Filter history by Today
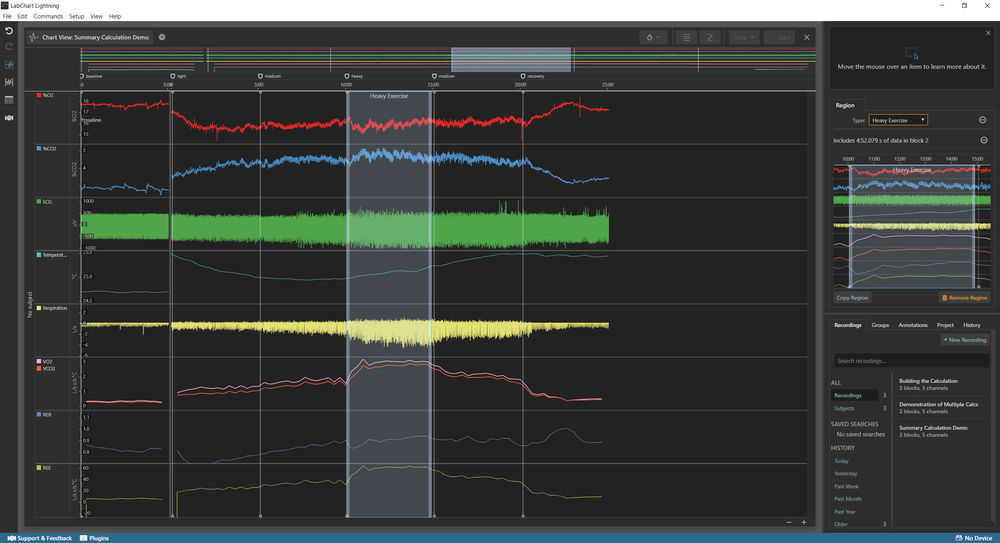1000x543 pixels. [x=841, y=461]
